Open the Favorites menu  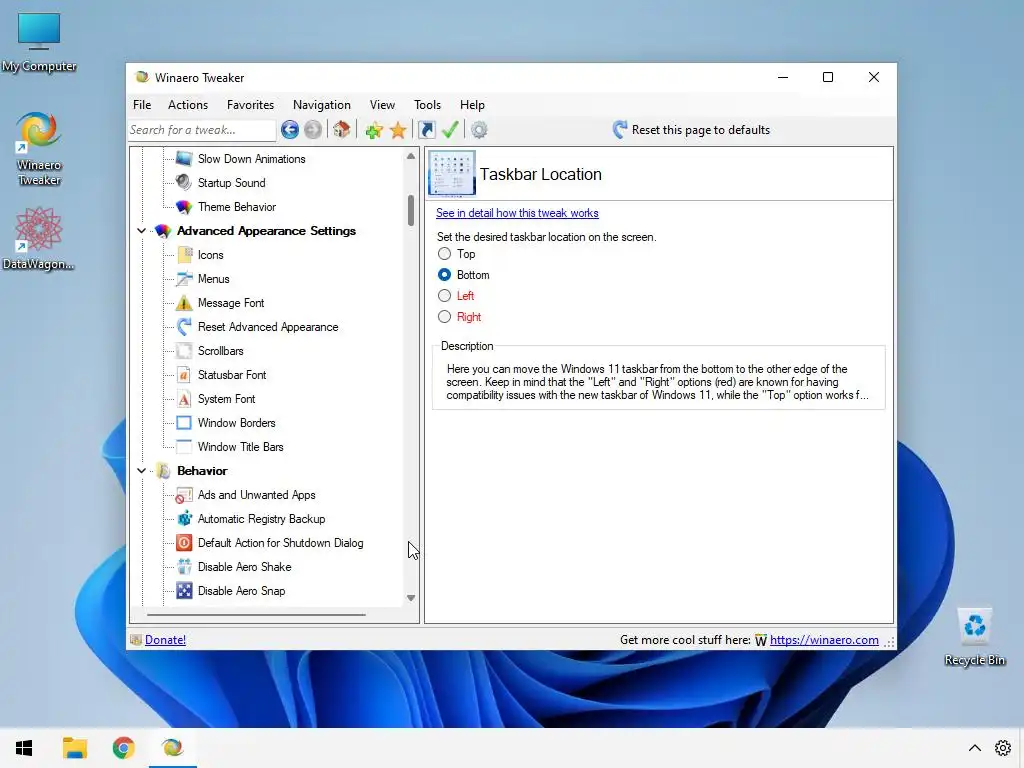(250, 104)
